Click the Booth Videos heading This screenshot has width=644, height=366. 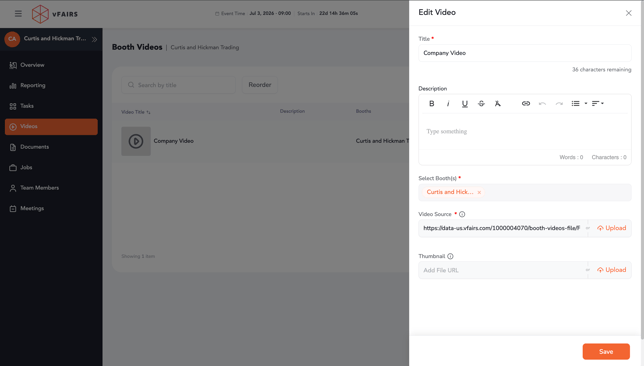point(137,47)
